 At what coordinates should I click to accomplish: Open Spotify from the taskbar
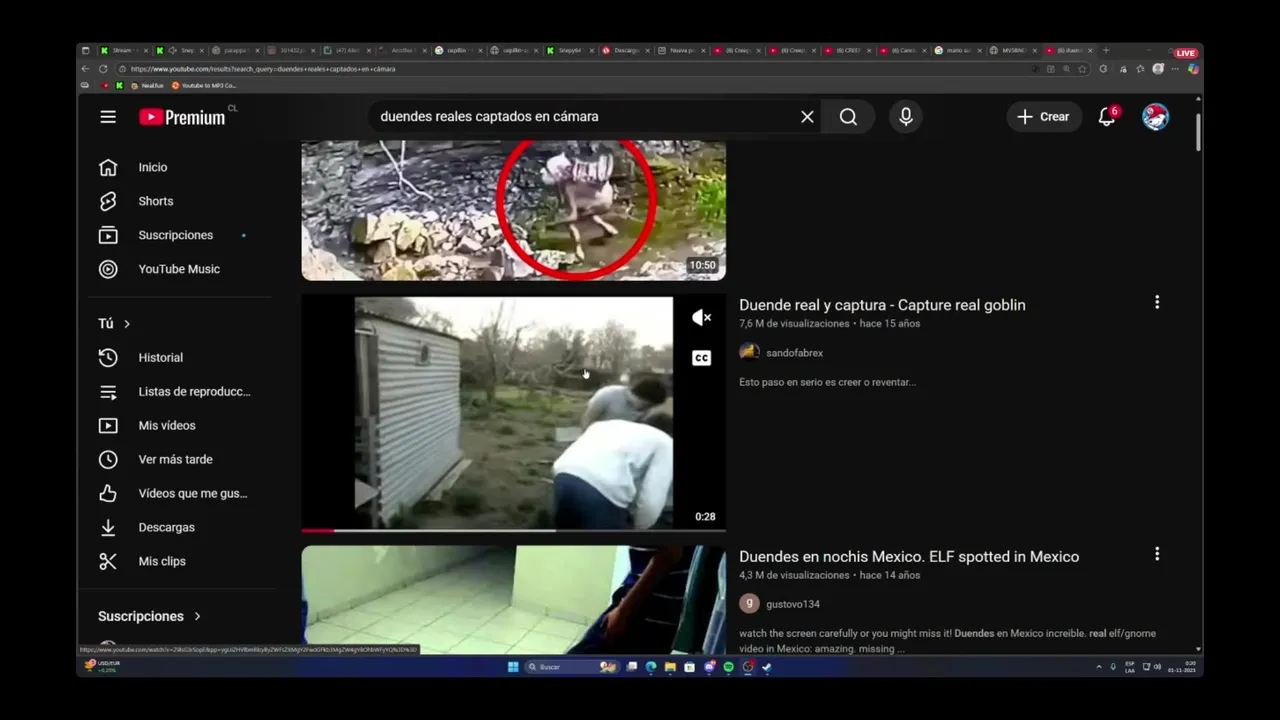[728, 667]
